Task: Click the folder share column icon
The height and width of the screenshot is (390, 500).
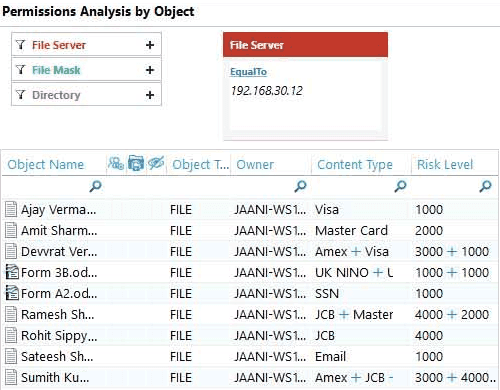Action: pyautogui.click(x=136, y=163)
